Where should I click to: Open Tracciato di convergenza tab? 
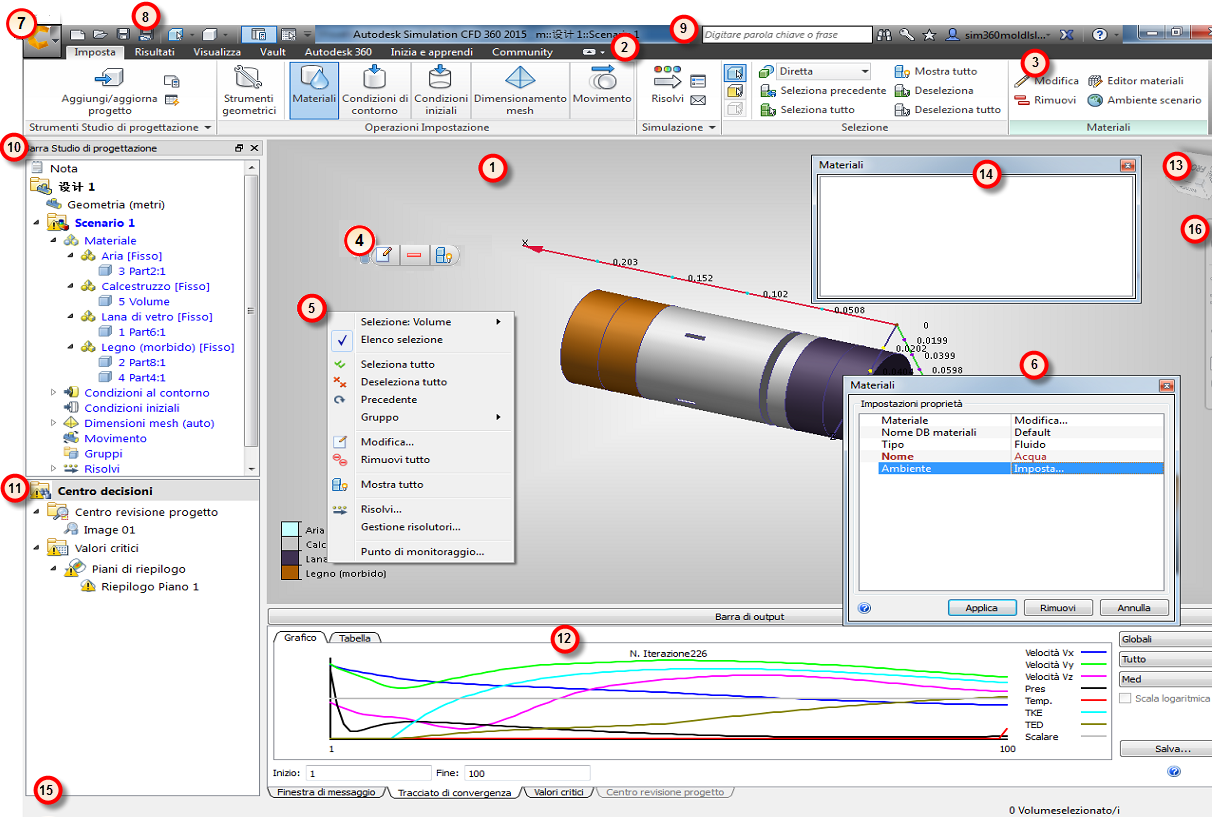tap(454, 792)
